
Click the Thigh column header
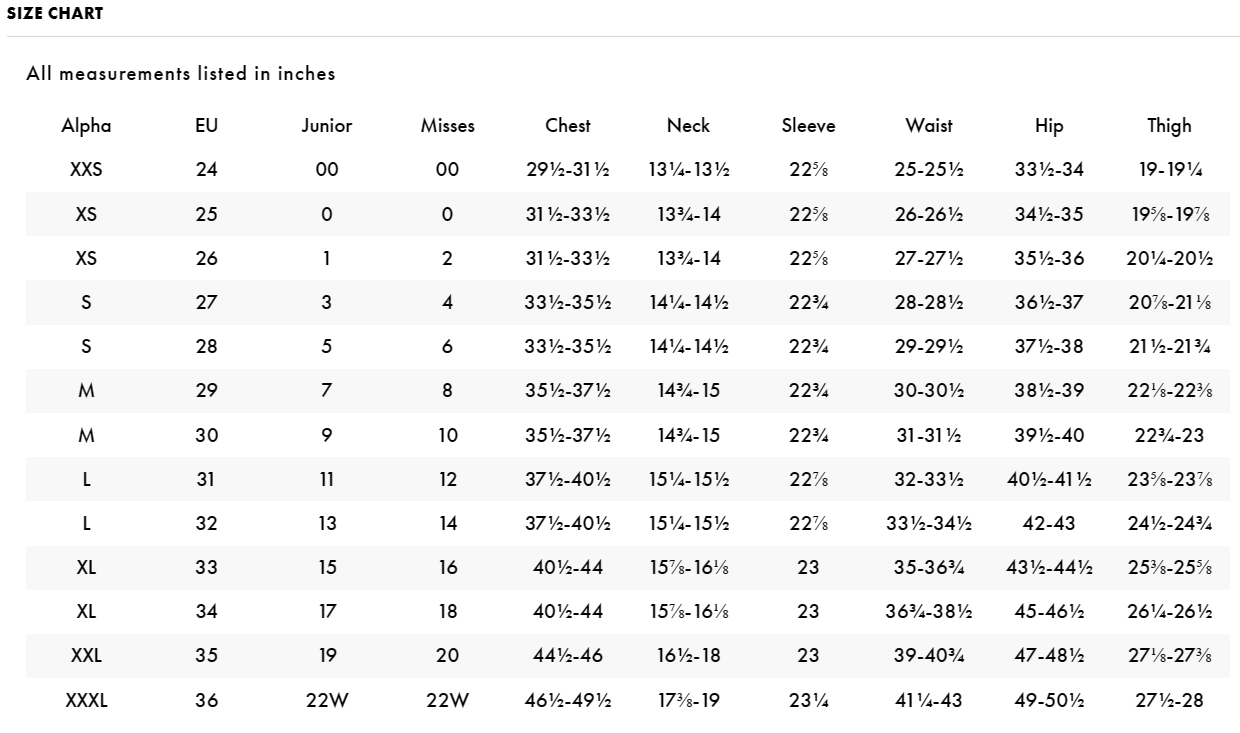(1169, 126)
